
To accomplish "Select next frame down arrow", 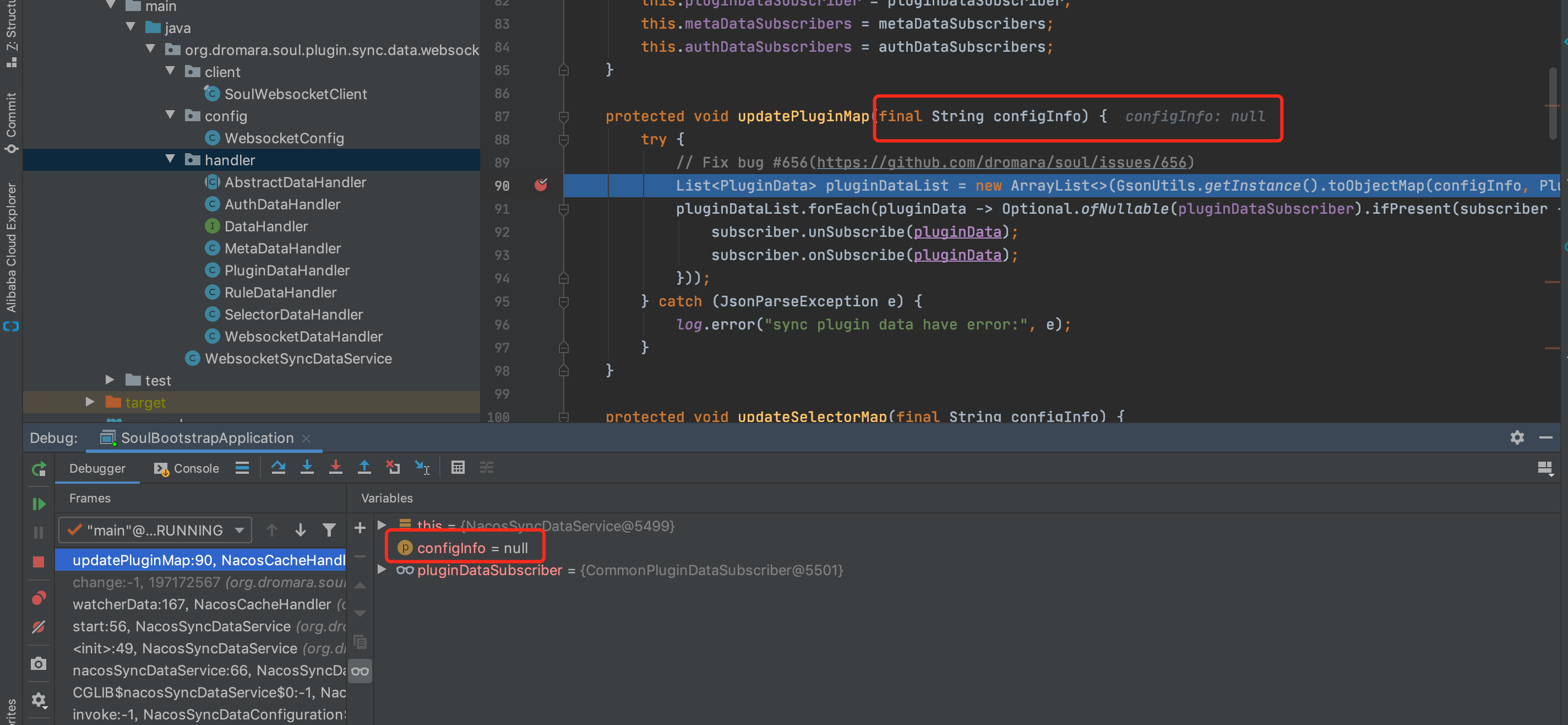I will coord(300,530).
